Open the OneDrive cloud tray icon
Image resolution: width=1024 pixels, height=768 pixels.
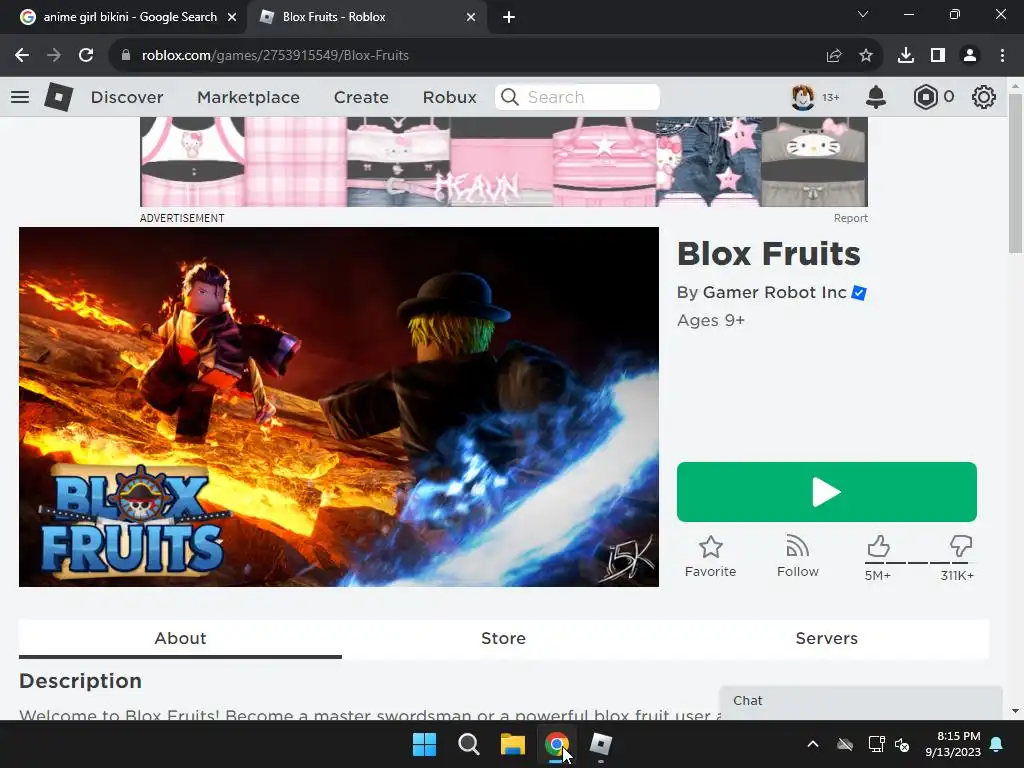845,744
